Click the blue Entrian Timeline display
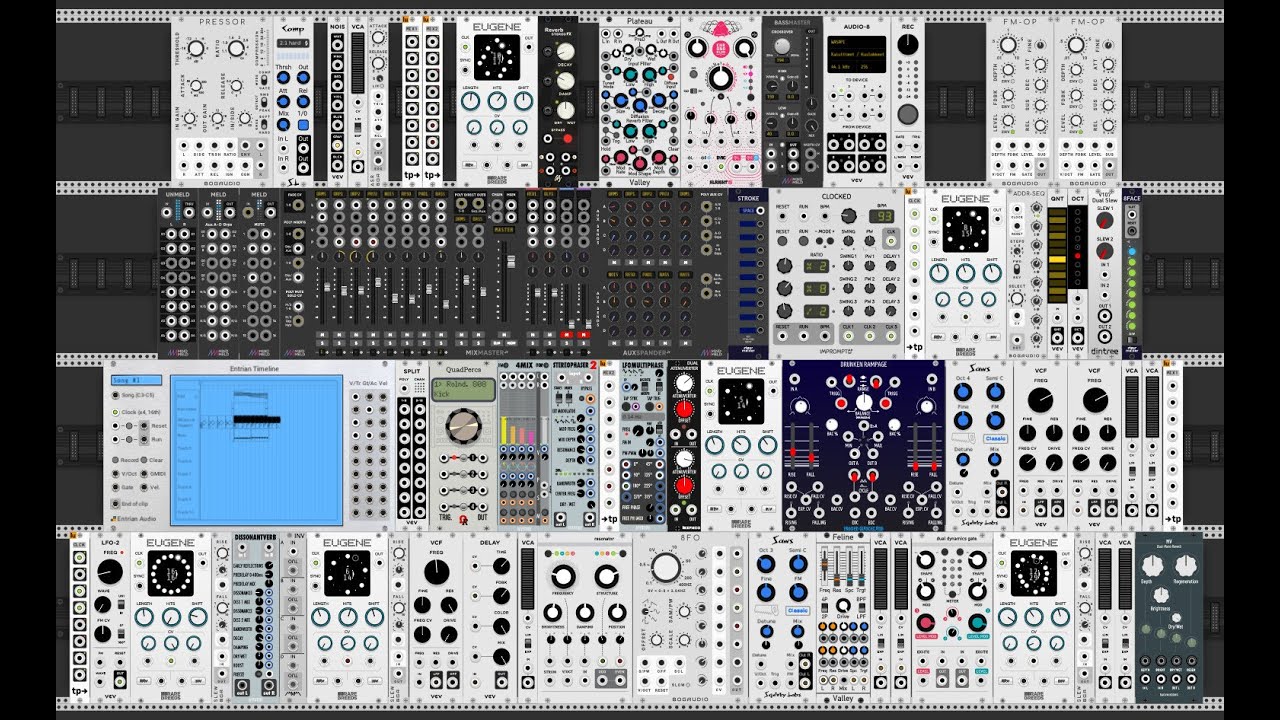The width and height of the screenshot is (1280, 720). click(256, 450)
